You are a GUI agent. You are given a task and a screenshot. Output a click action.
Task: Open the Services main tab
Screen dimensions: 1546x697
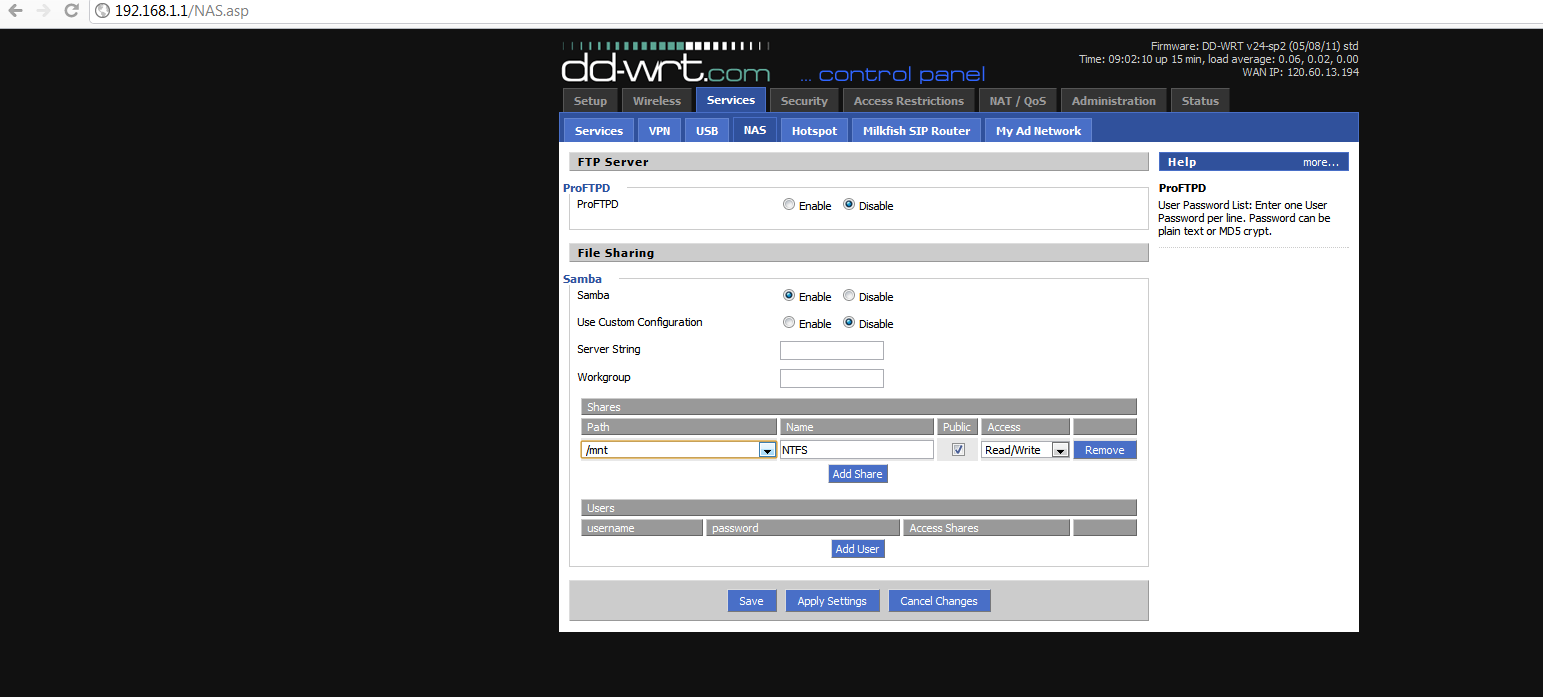(x=731, y=100)
